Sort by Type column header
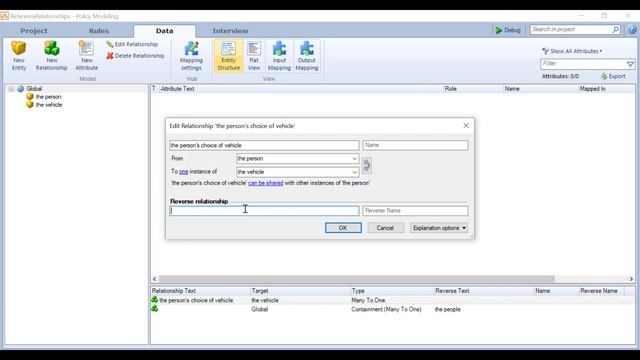 point(358,291)
